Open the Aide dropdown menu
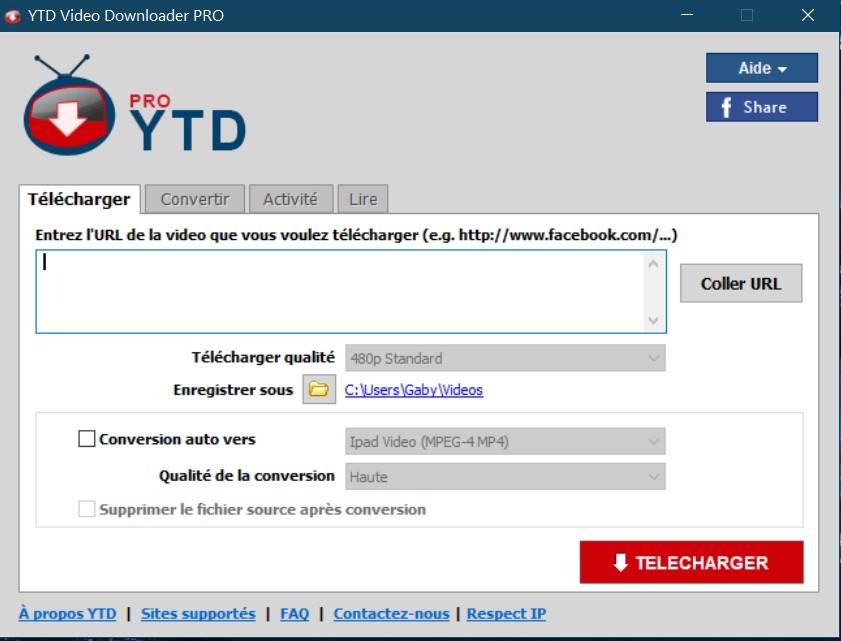 [x=761, y=68]
